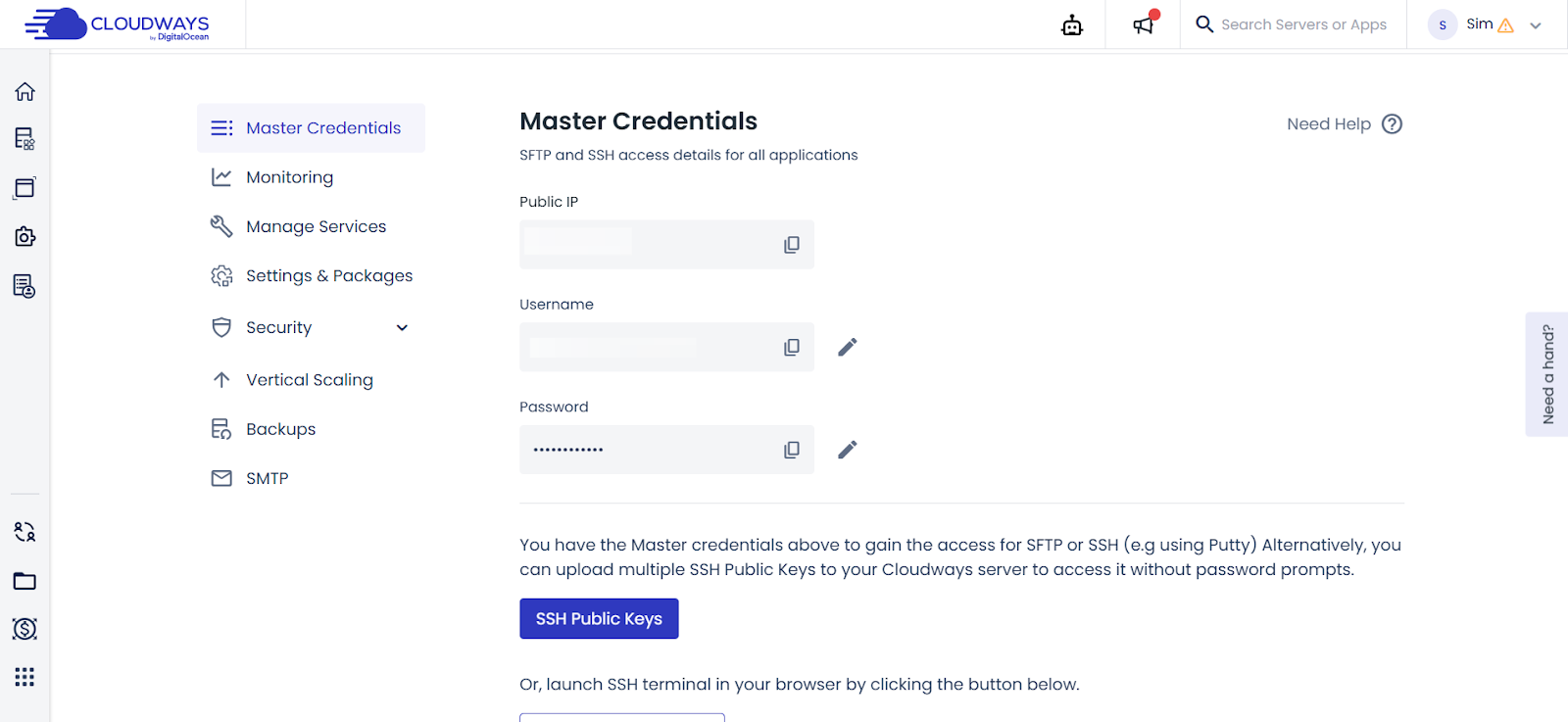Open the camera-style add-ons sidebar icon
Viewport: 1568px width, 722px height.
(25, 236)
